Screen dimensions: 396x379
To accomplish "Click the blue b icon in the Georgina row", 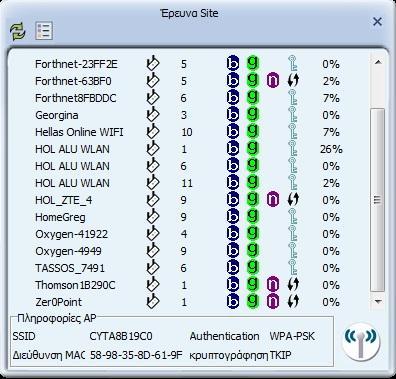I will 233,115.
